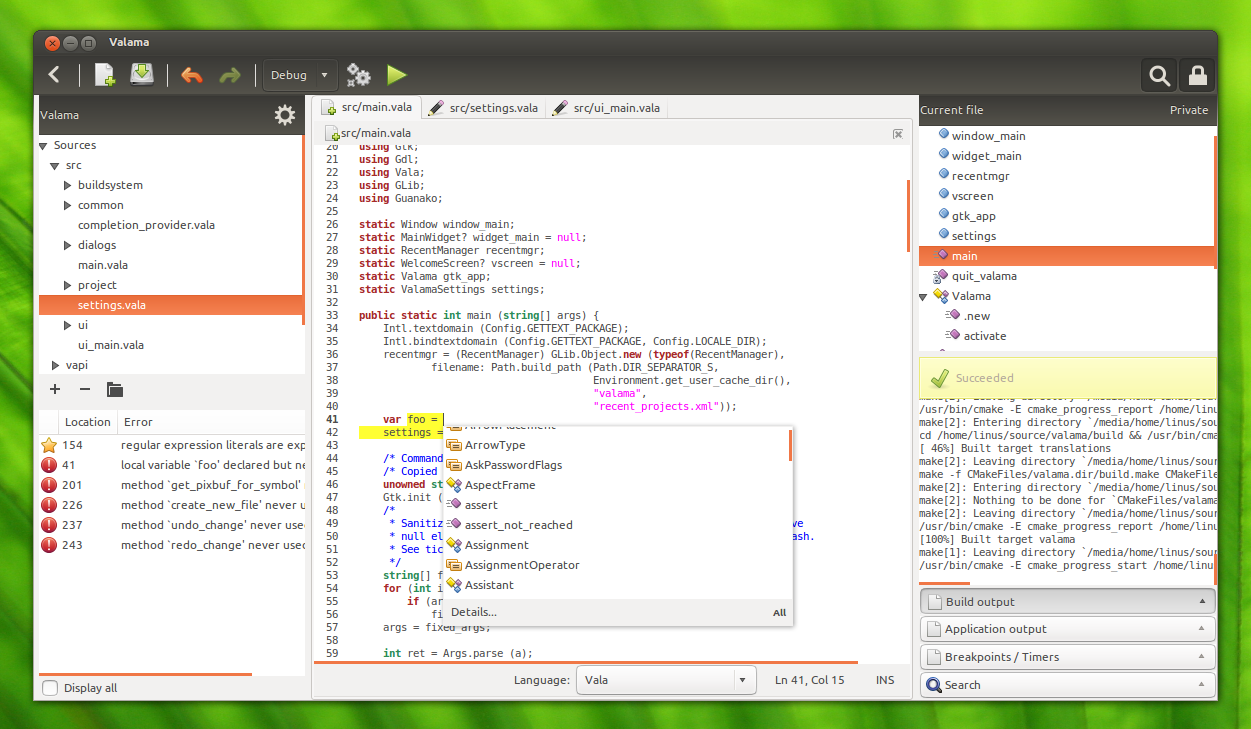The image size is (1251, 729).
Task: Click the lock icon in toolbar
Action: tap(1196, 75)
